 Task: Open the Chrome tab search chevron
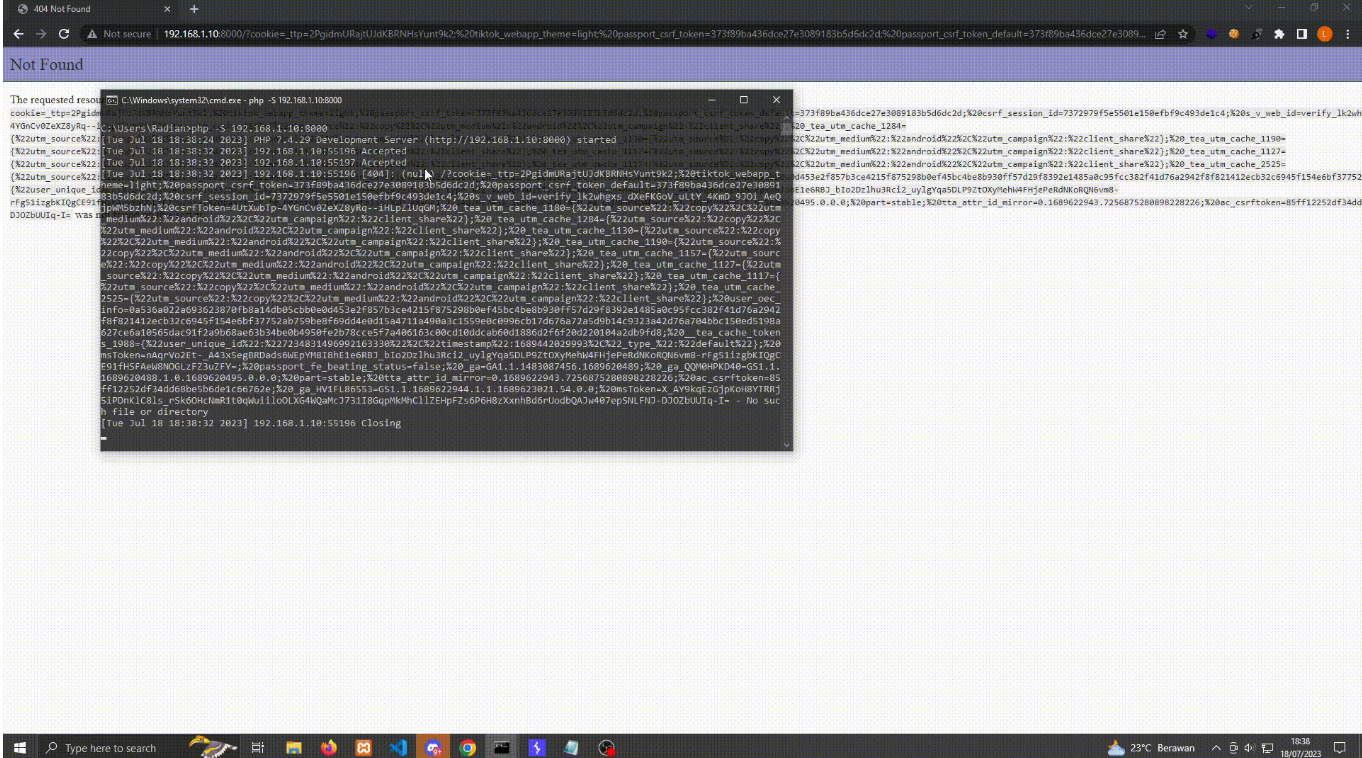coord(1249,8)
